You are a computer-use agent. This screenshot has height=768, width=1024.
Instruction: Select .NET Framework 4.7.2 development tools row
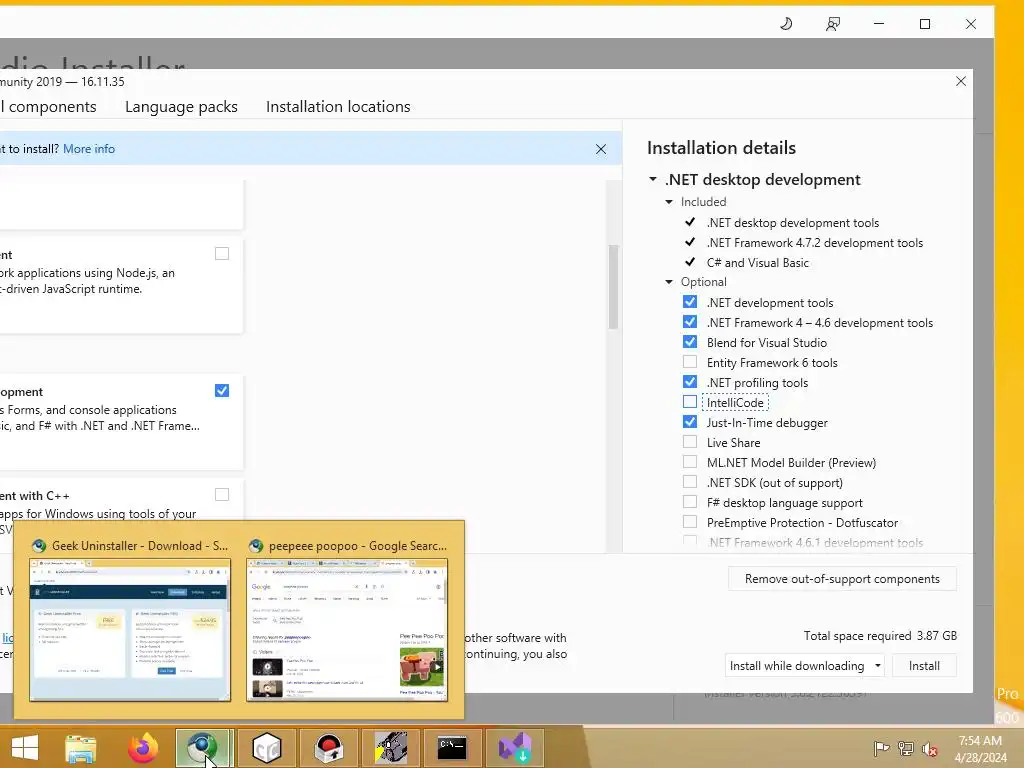[814, 242]
